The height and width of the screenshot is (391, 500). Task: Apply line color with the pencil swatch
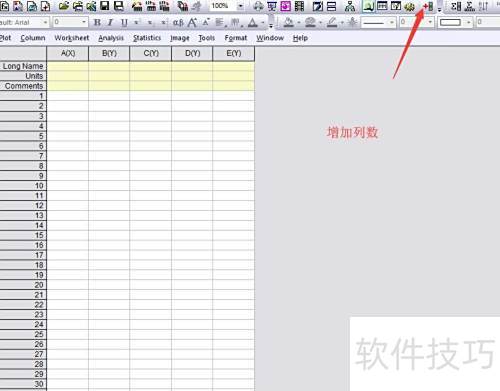tap(332, 23)
